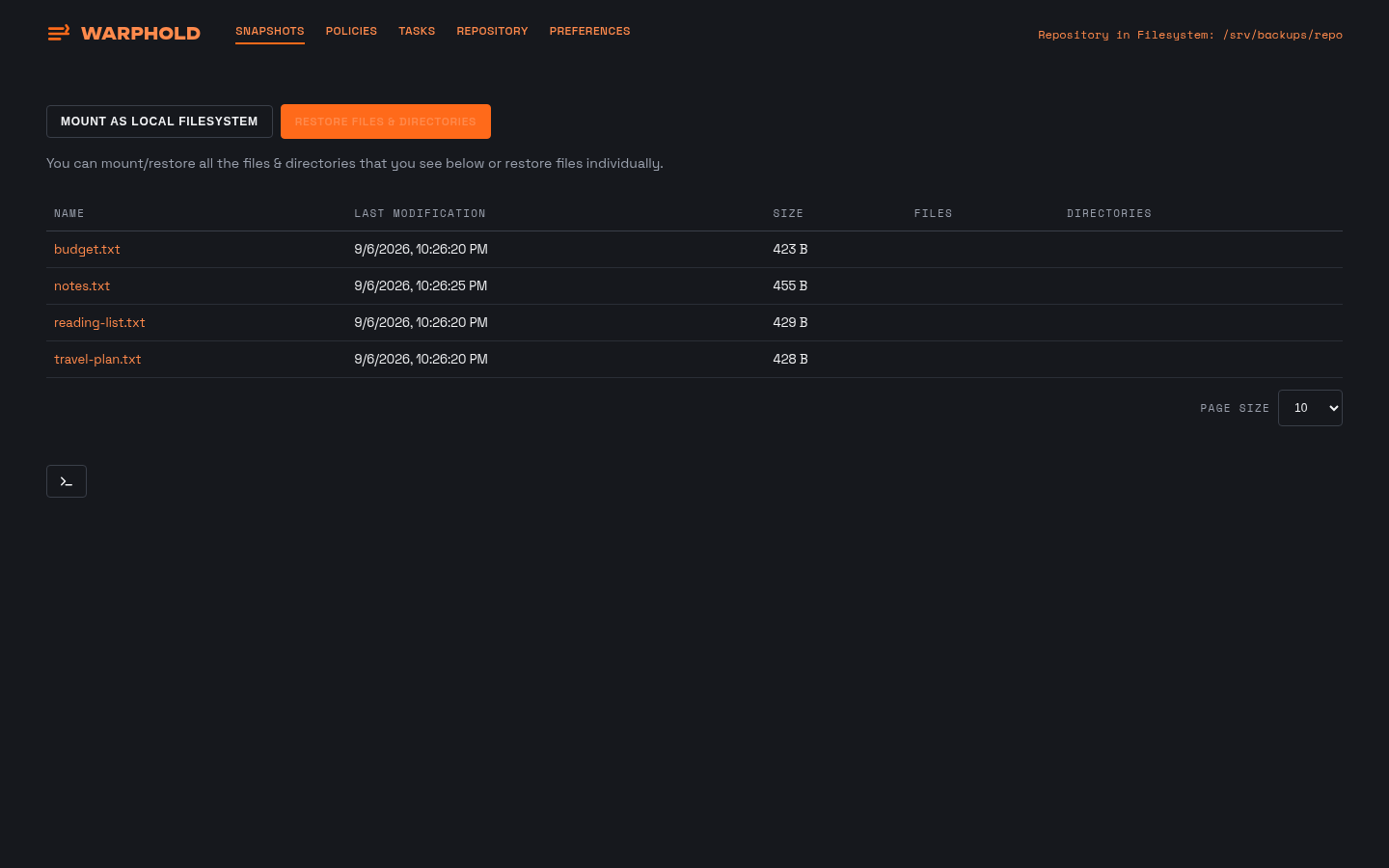Click Restore Files & Directories button

pyautogui.click(x=386, y=122)
